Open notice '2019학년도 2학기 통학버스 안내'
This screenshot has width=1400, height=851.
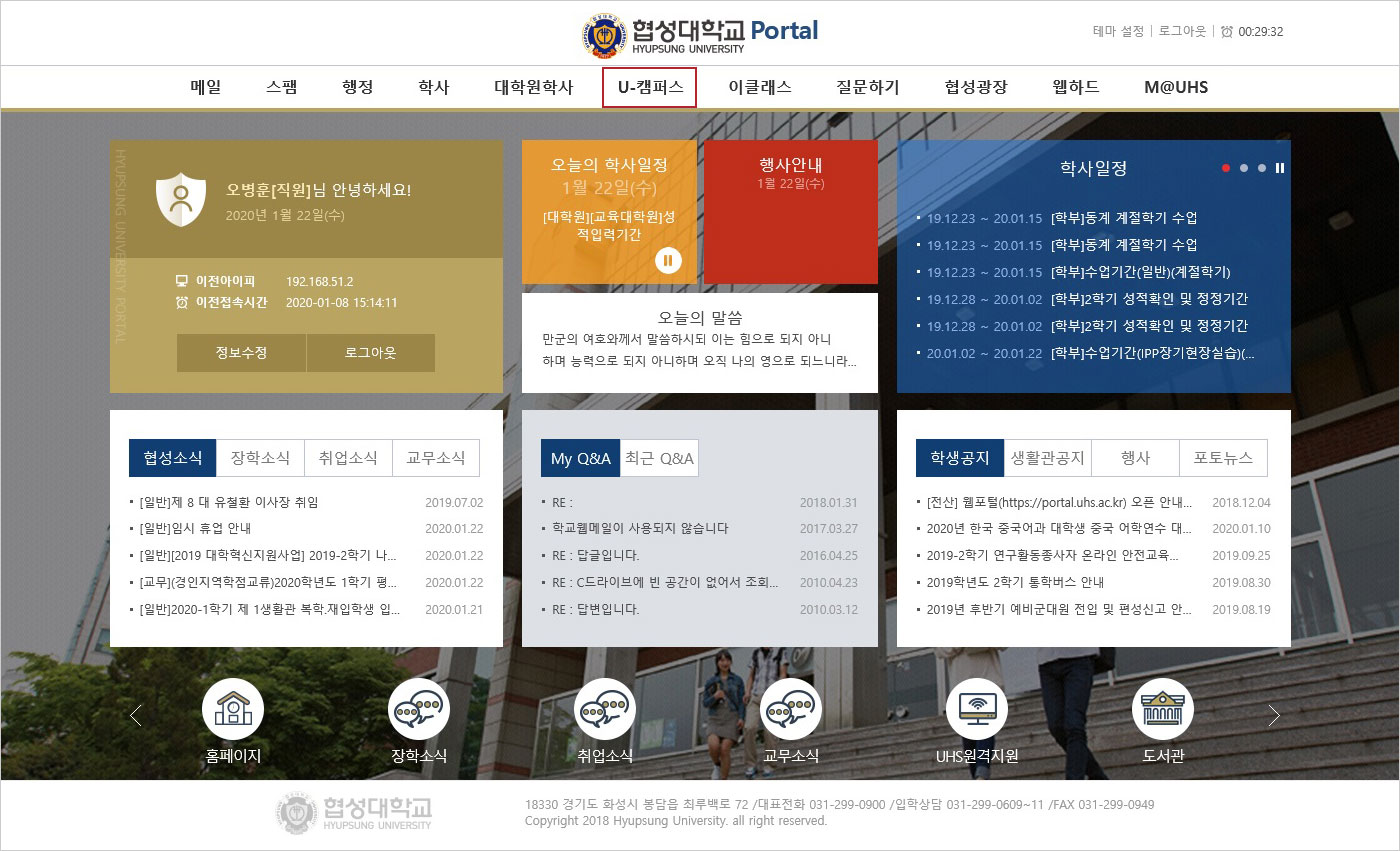point(1015,583)
